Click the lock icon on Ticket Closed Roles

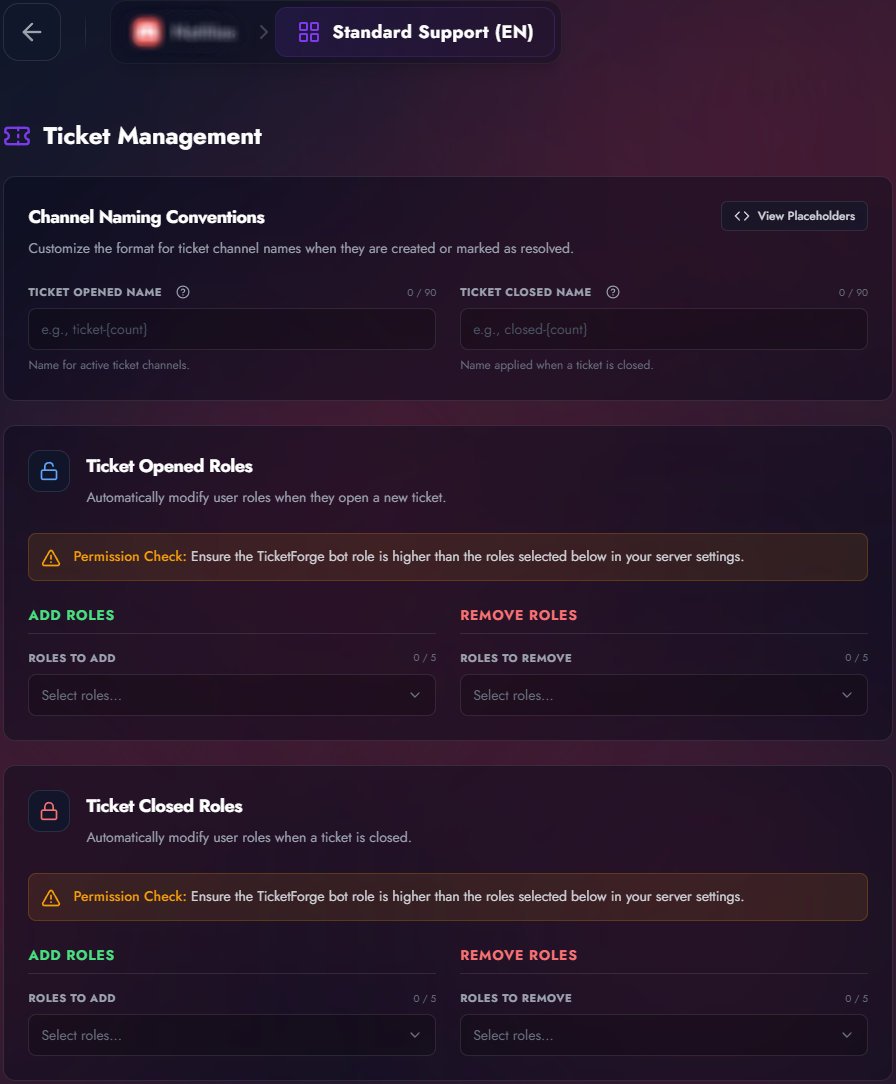tap(49, 810)
